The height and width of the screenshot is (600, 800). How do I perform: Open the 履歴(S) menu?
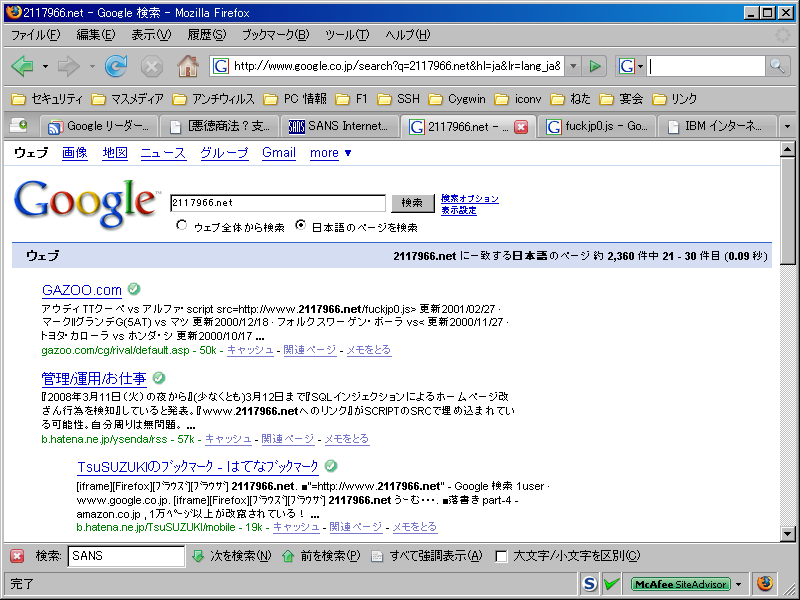pos(207,35)
